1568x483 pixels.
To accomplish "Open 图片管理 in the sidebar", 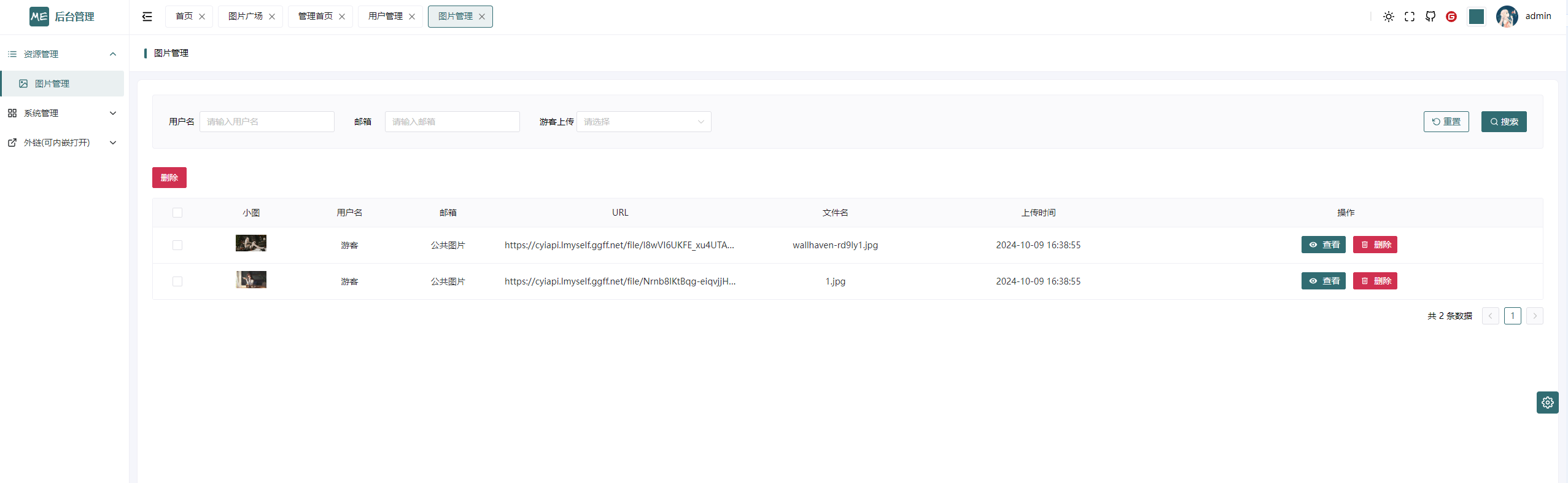I will 52,84.
